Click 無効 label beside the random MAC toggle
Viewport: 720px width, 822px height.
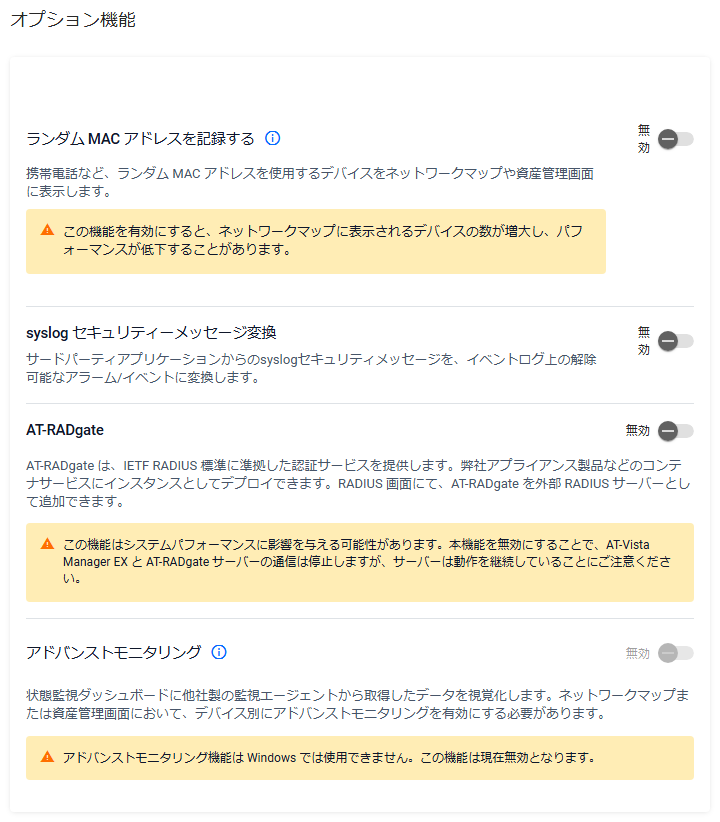click(643, 139)
